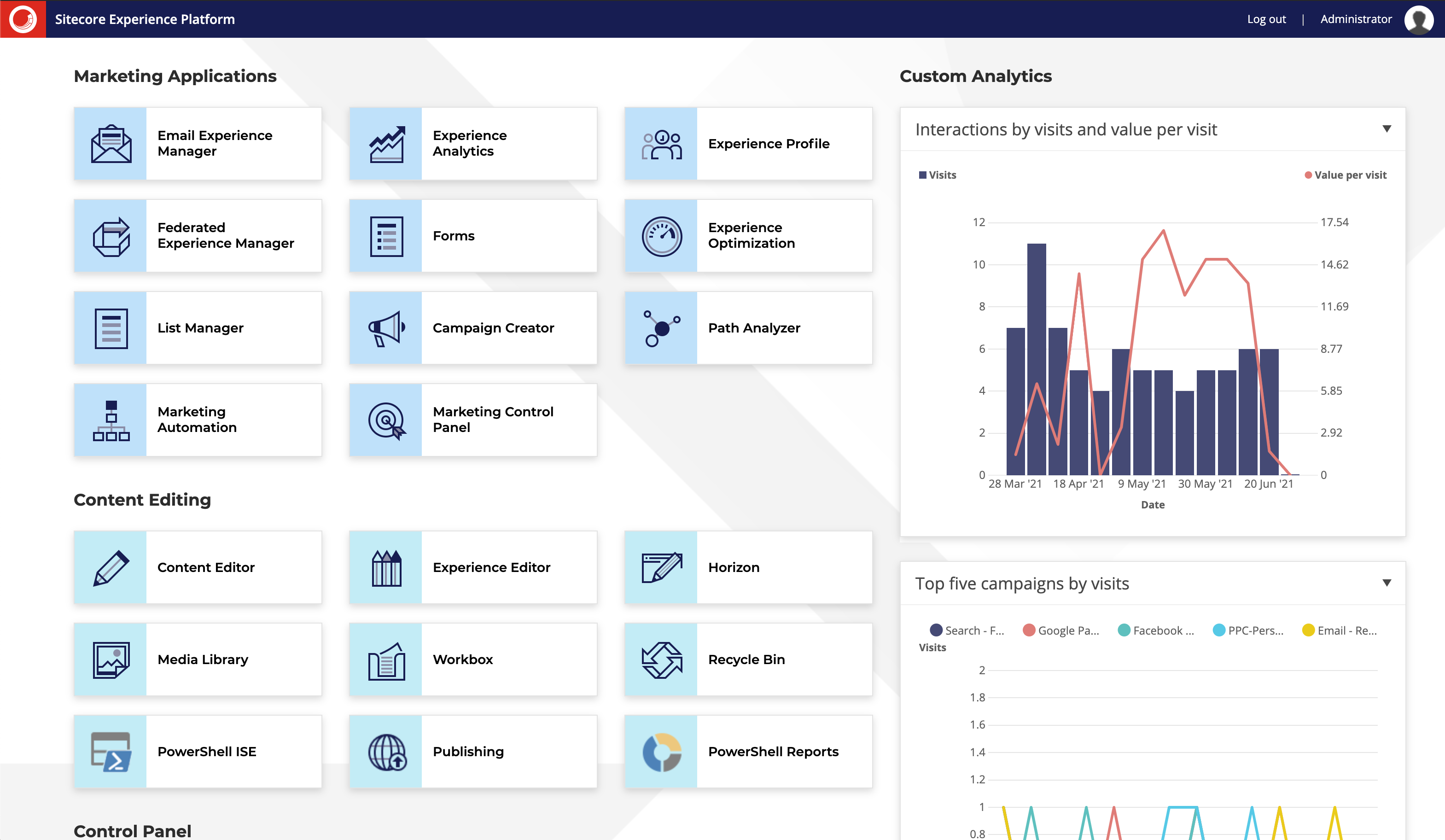Open the PowerShell Reports label
This screenshot has width=1445, height=840.
773,751
